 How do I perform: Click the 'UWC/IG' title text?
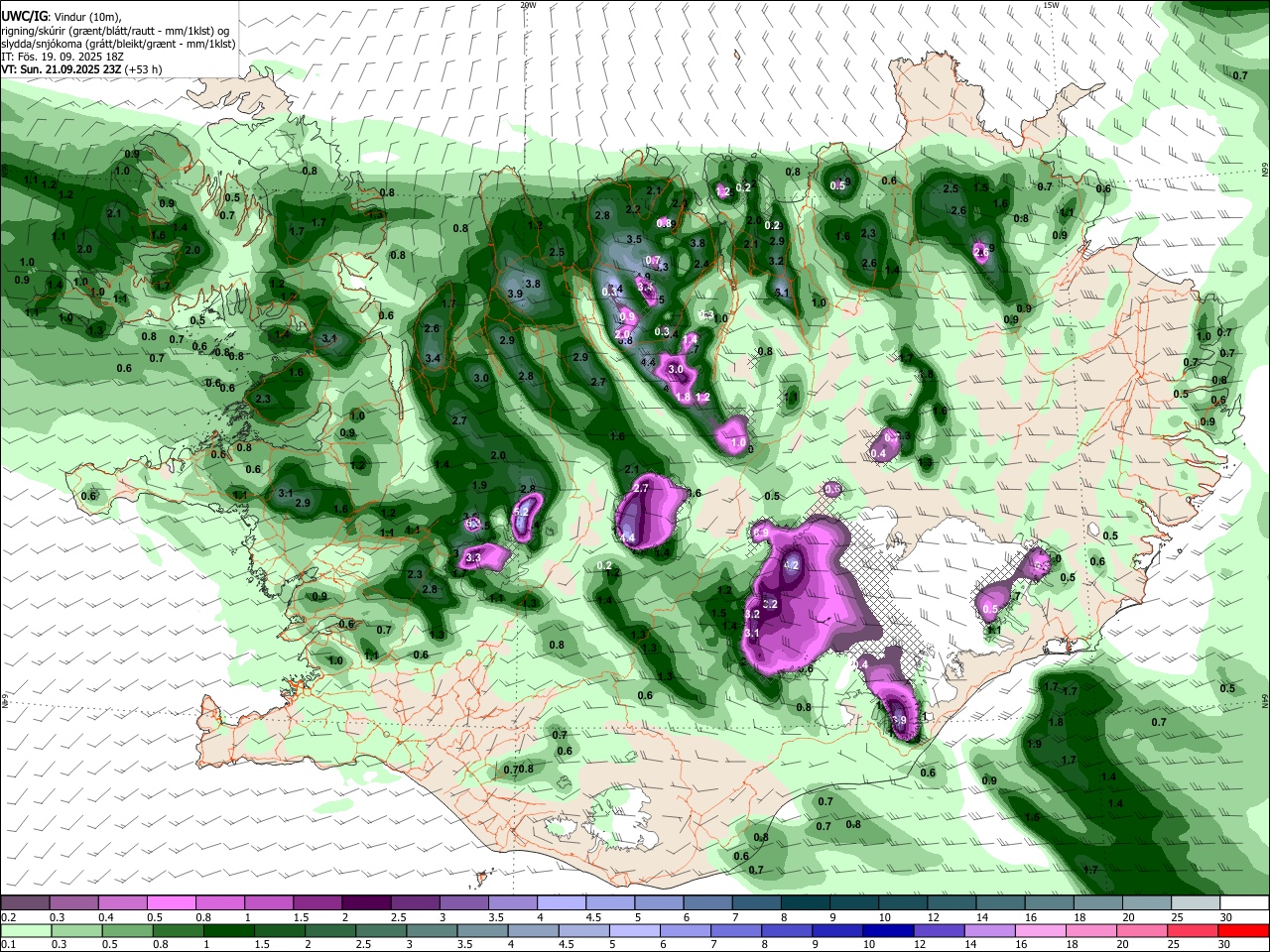pos(23,16)
